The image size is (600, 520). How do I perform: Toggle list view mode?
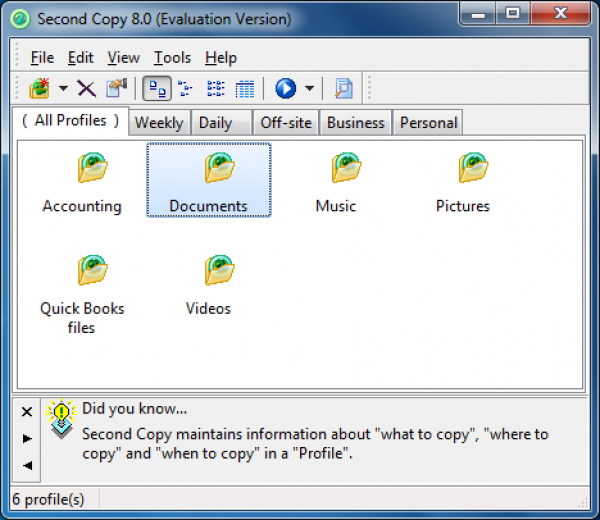tap(216, 88)
